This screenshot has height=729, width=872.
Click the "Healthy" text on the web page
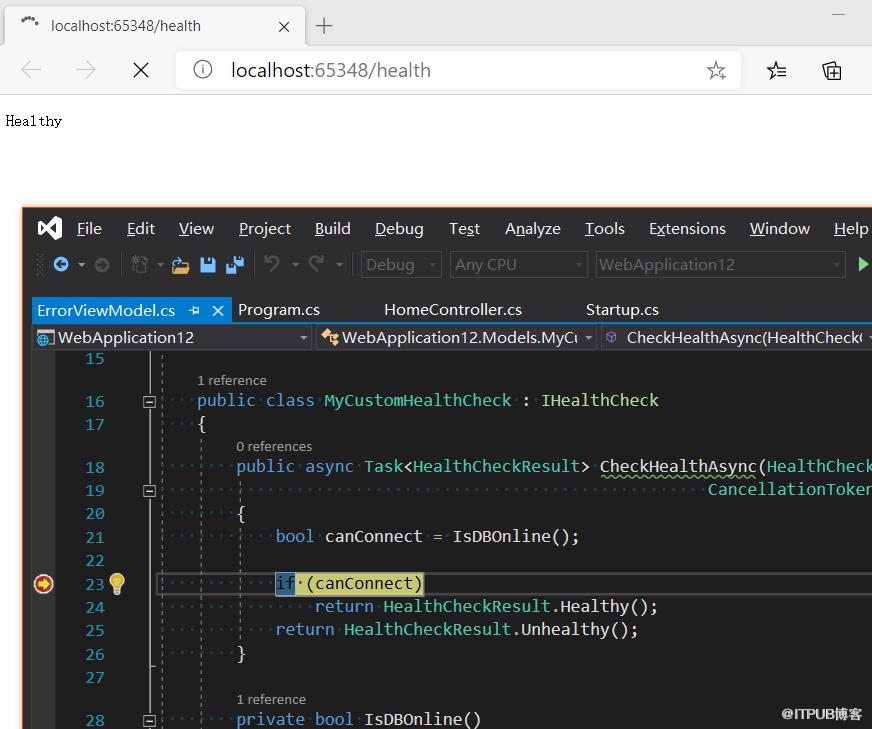click(x=34, y=121)
